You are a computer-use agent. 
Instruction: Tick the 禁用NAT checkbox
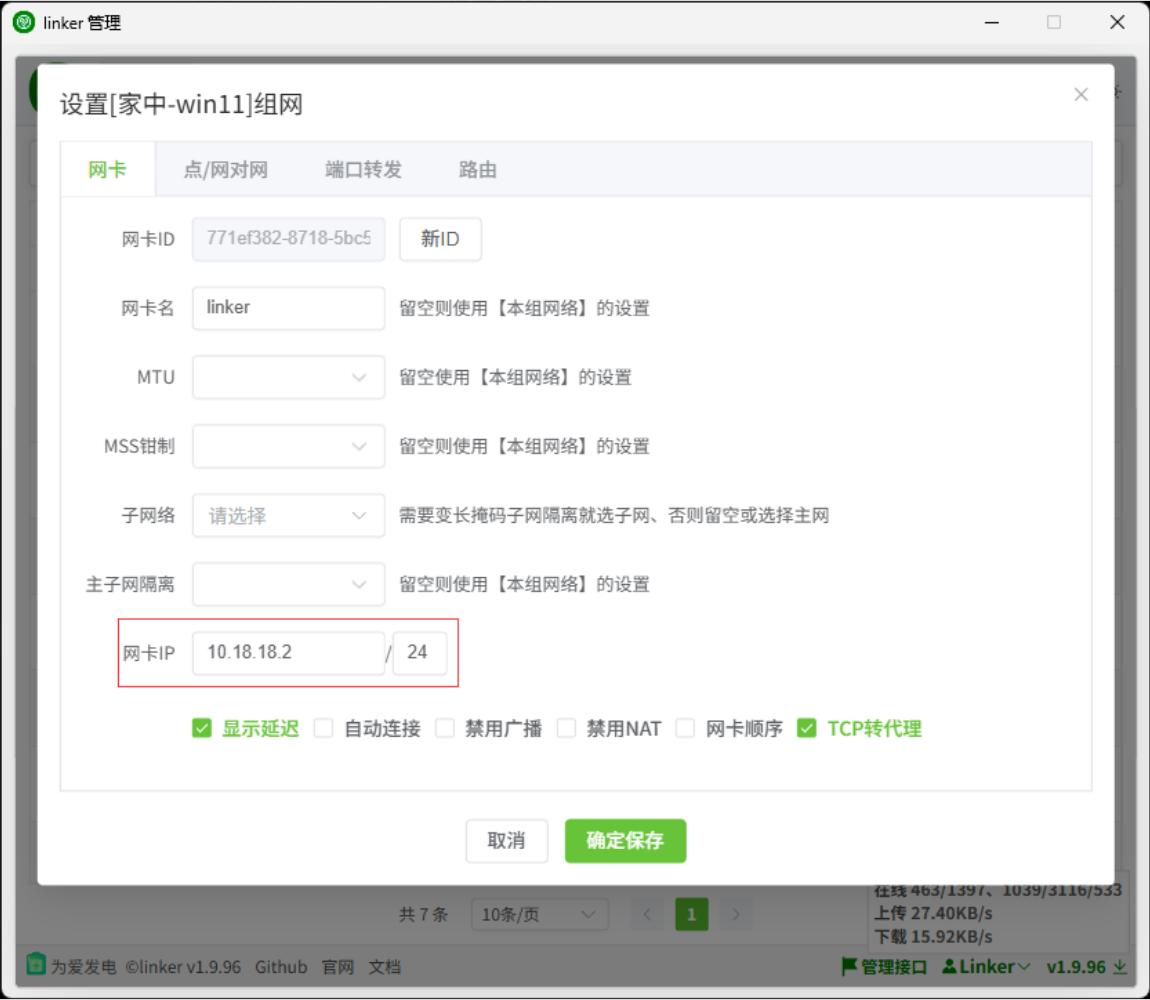click(566, 729)
